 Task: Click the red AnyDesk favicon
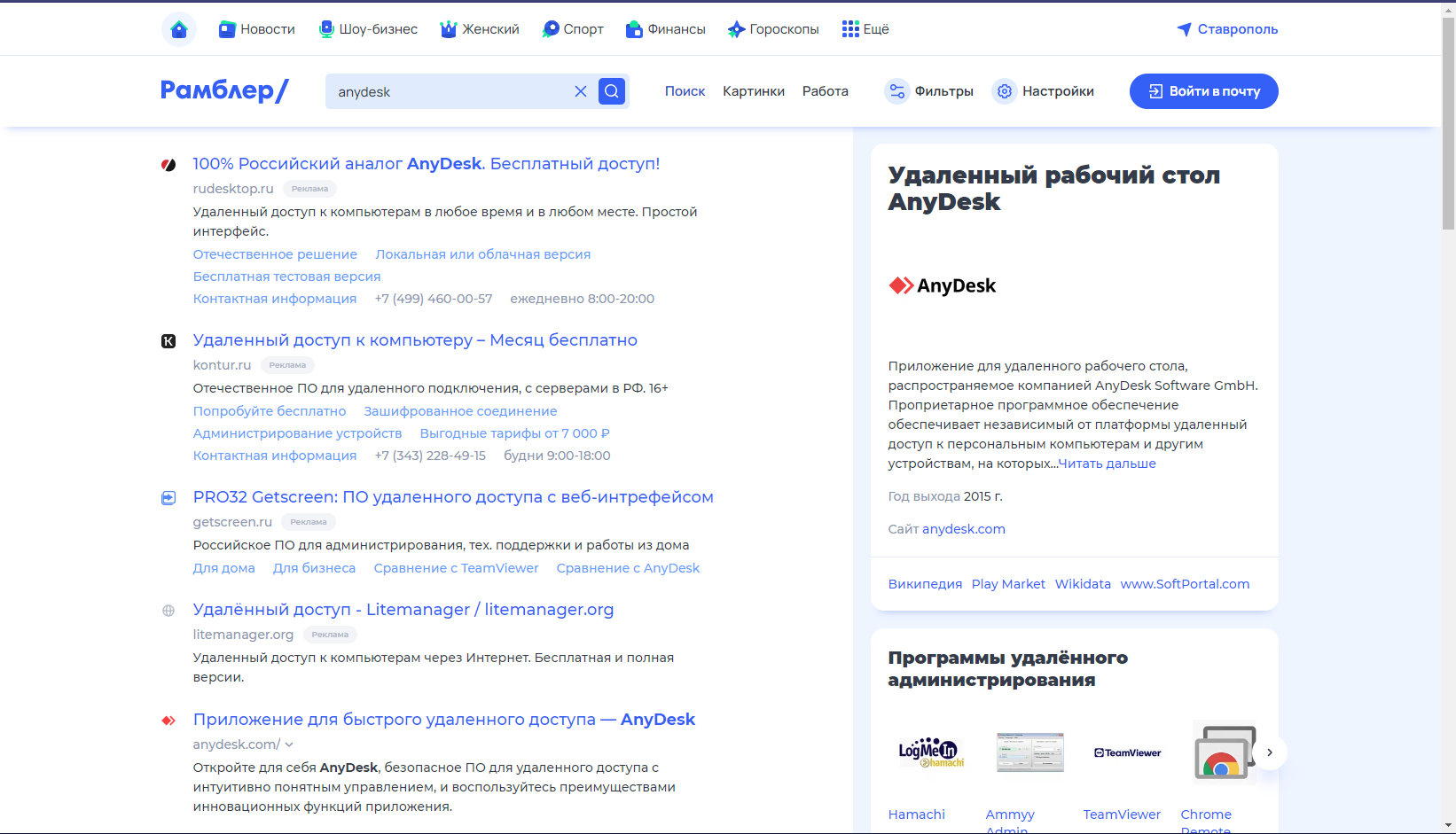point(168,721)
